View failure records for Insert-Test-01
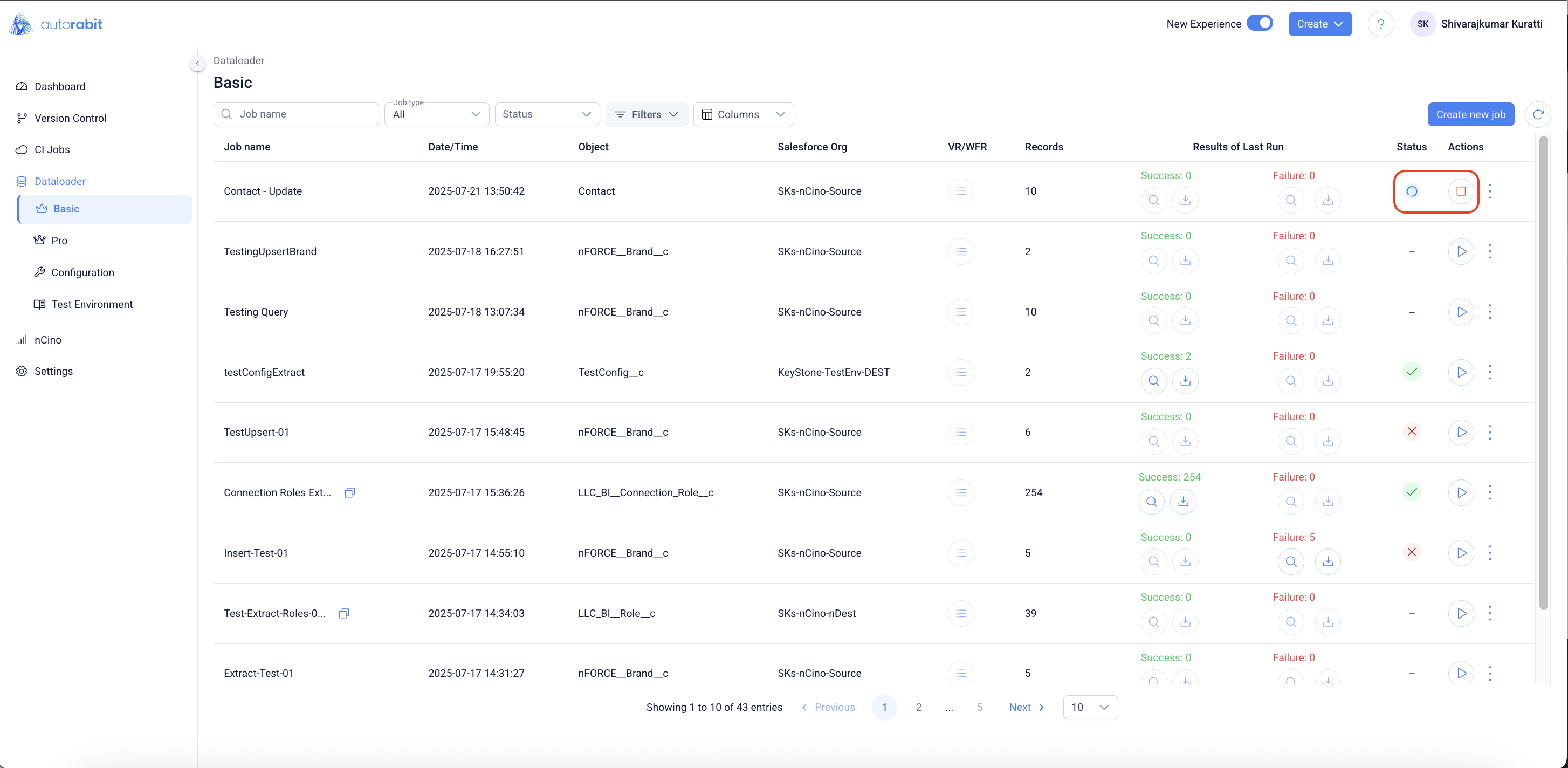Image resolution: width=1568 pixels, height=768 pixels. coord(1290,561)
